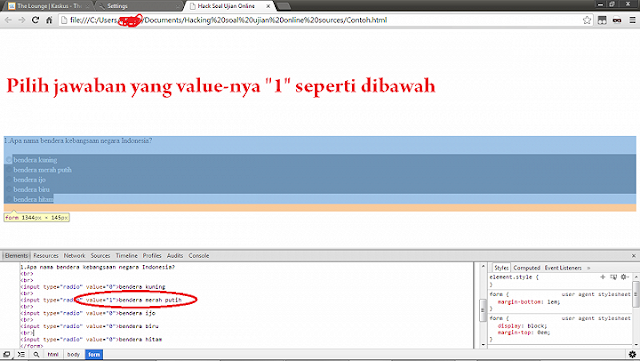Click the heading Pilih jawaban yang value-nya

click(x=221, y=86)
